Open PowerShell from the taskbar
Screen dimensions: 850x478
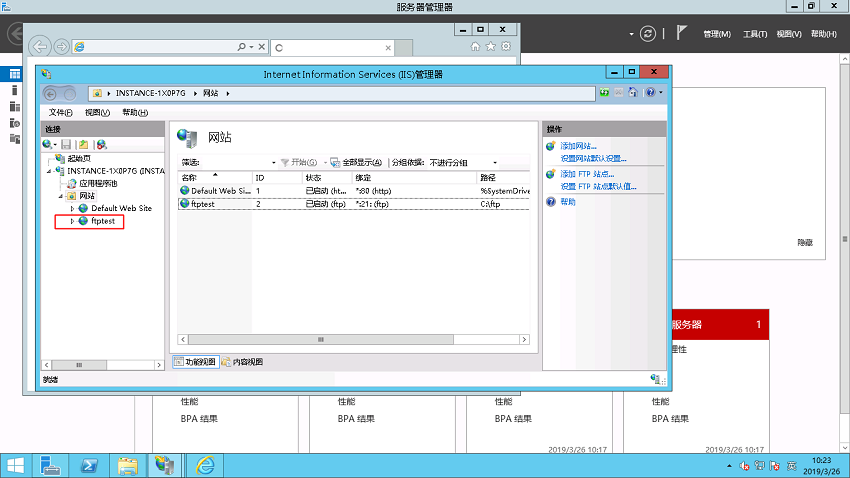89,466
